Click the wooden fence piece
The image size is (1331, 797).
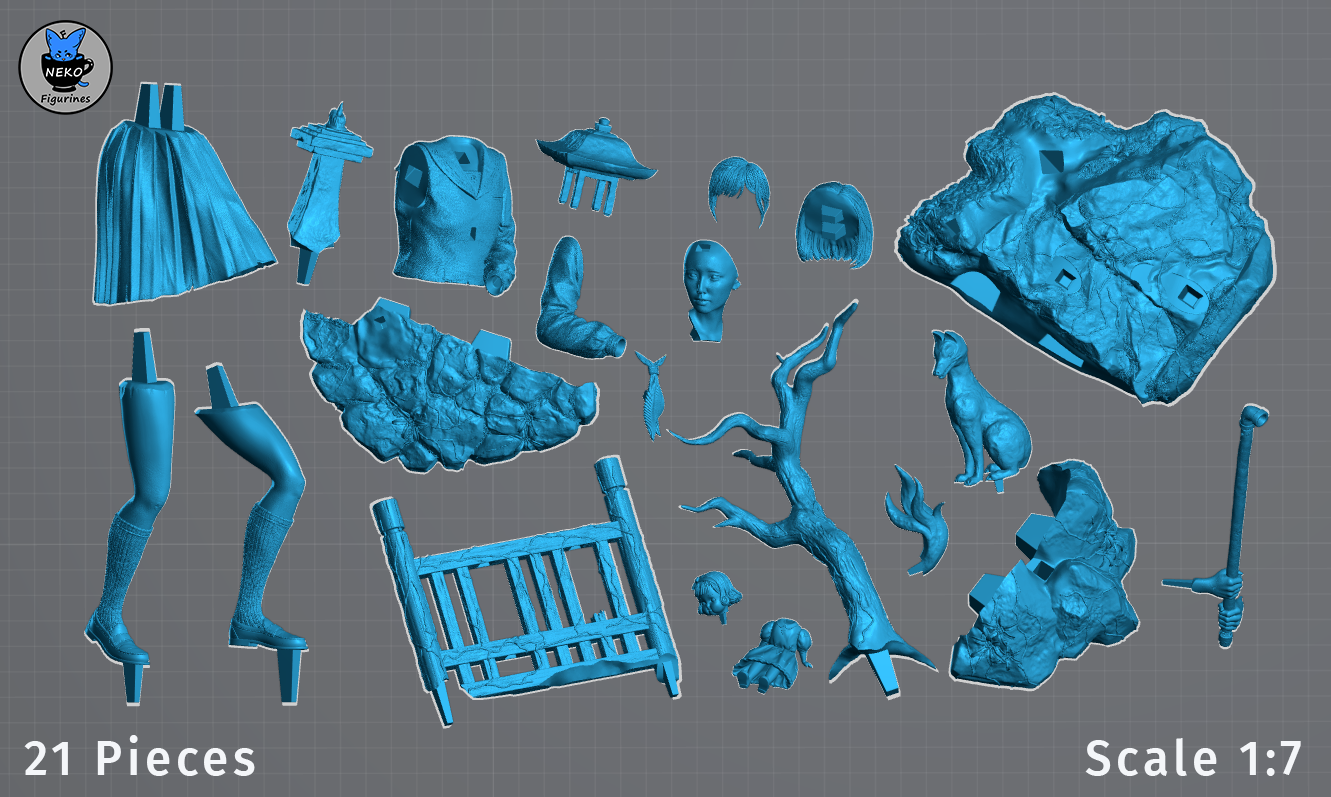coord(525,585)
